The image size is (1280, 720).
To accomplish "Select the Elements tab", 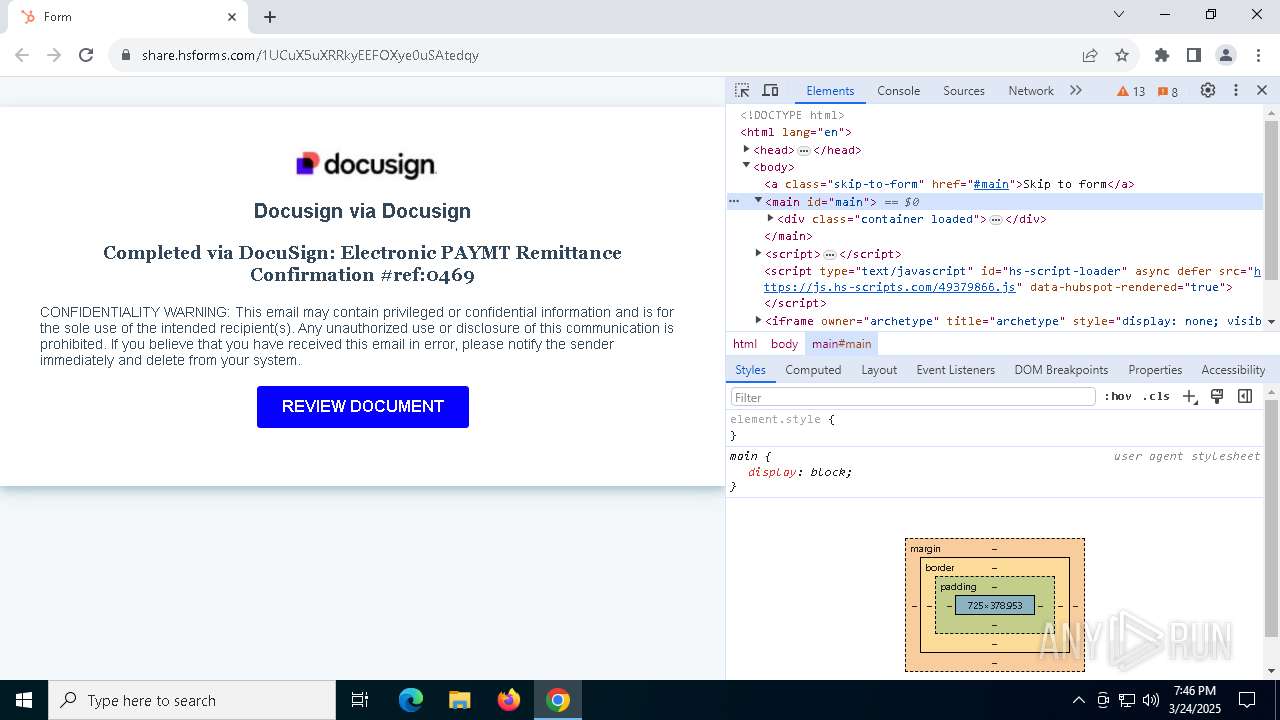I will (830, 90).
